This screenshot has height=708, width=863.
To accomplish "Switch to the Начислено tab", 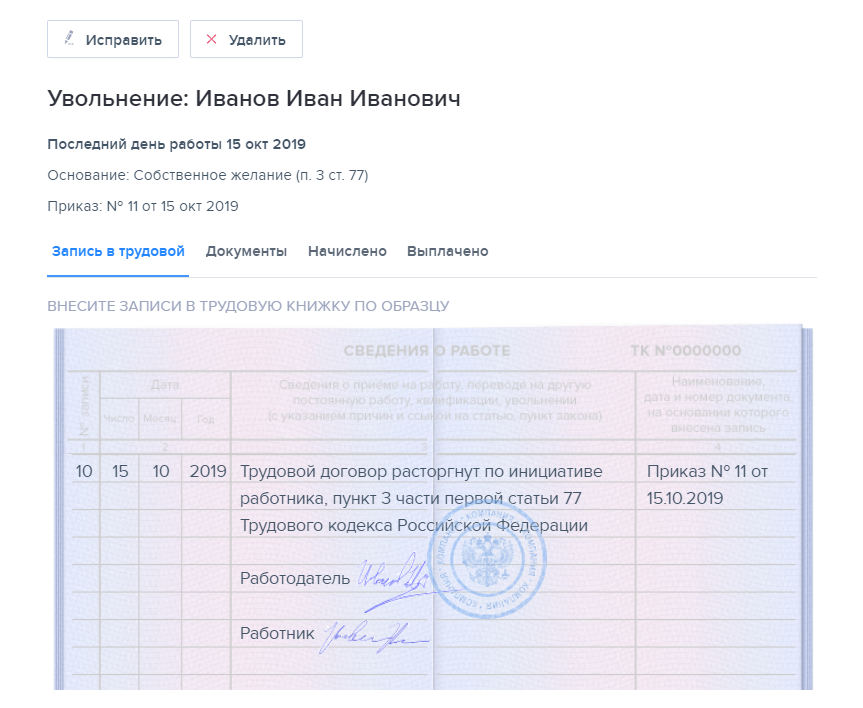I will tap(347, 251).
